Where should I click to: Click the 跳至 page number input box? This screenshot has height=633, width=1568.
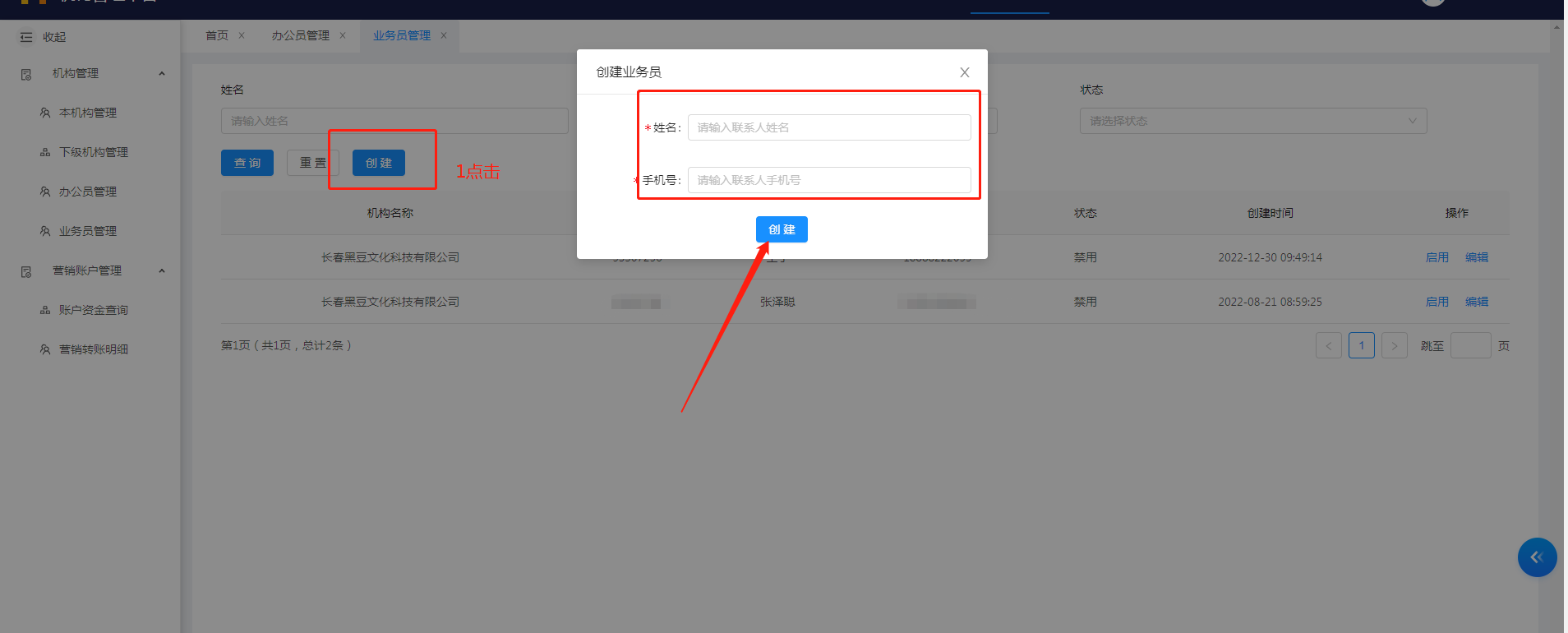click(1471, 345)
